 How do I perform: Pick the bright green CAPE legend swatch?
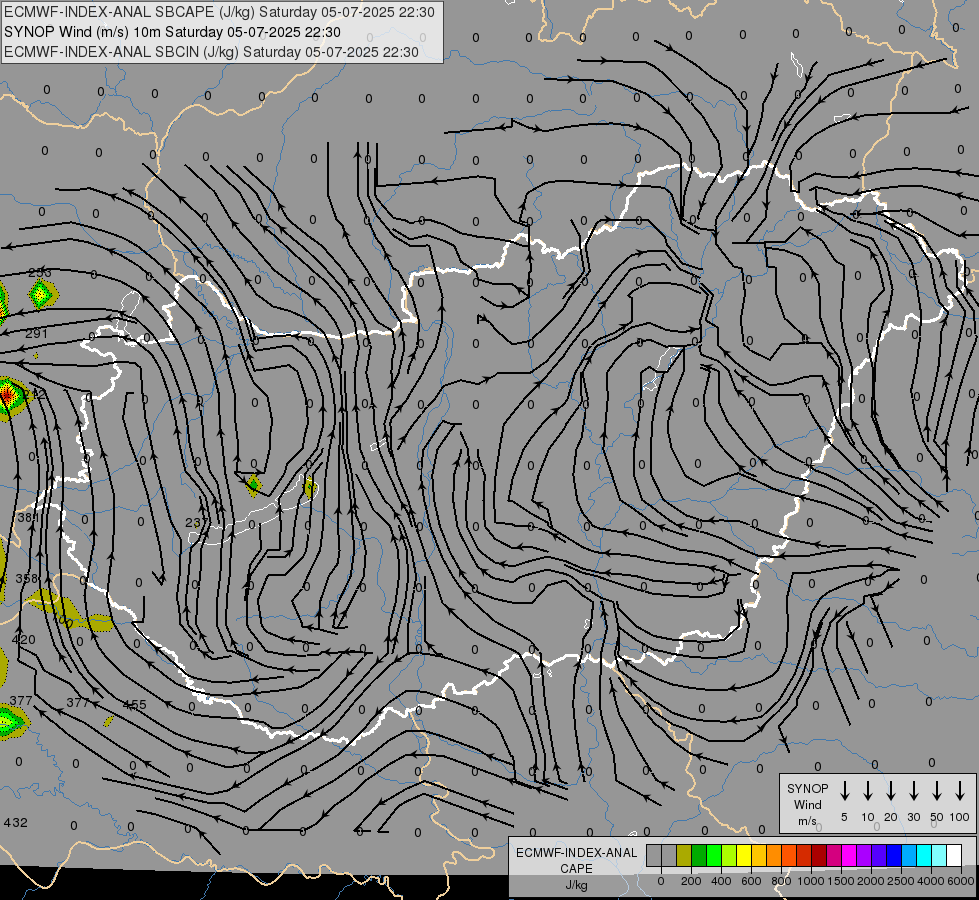(714, 855)
